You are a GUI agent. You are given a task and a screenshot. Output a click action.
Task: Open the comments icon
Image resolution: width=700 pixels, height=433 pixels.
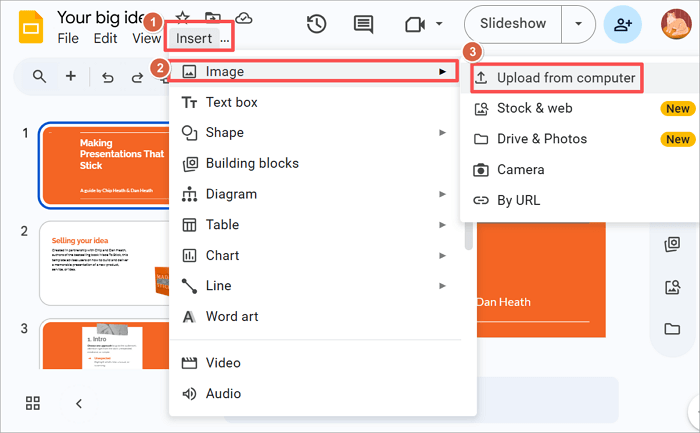363,24
